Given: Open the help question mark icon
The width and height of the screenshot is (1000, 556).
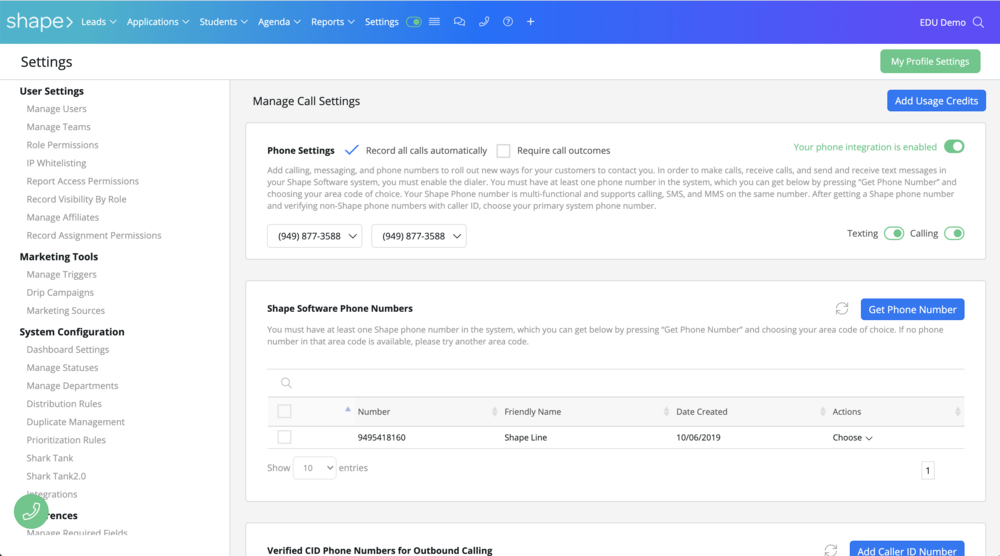Looking at the screenshot, I should (508, 22).
